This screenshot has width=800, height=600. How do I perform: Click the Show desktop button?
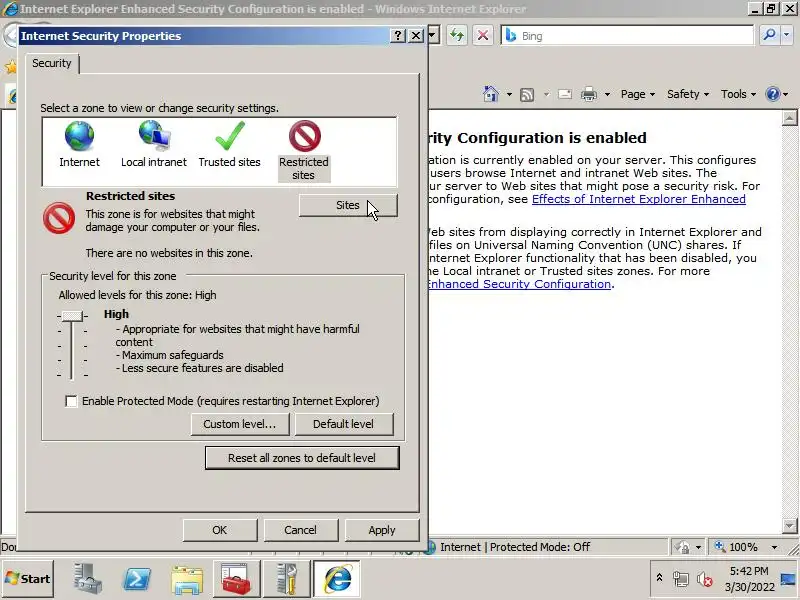(789, 579)
